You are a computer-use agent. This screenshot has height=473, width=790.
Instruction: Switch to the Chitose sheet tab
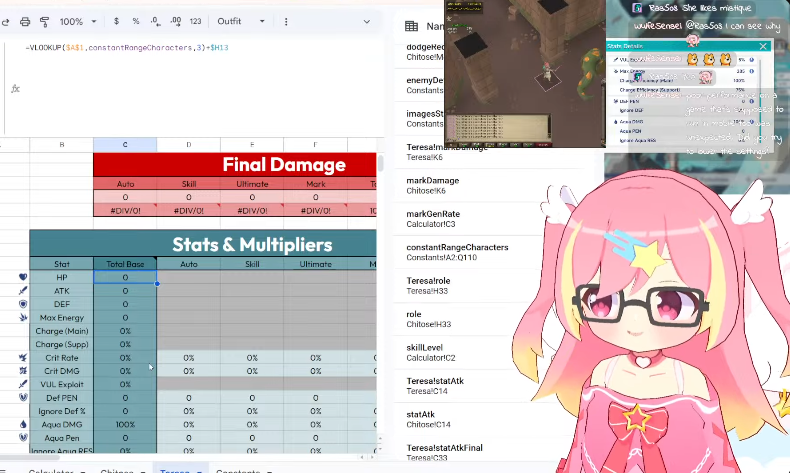click(x=123, y=469)
